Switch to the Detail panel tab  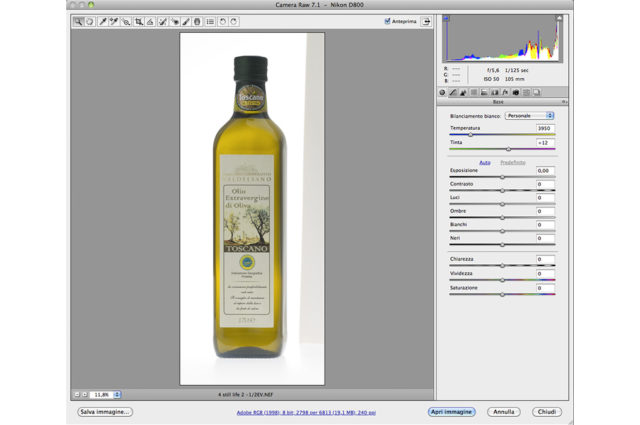(463, 93)
